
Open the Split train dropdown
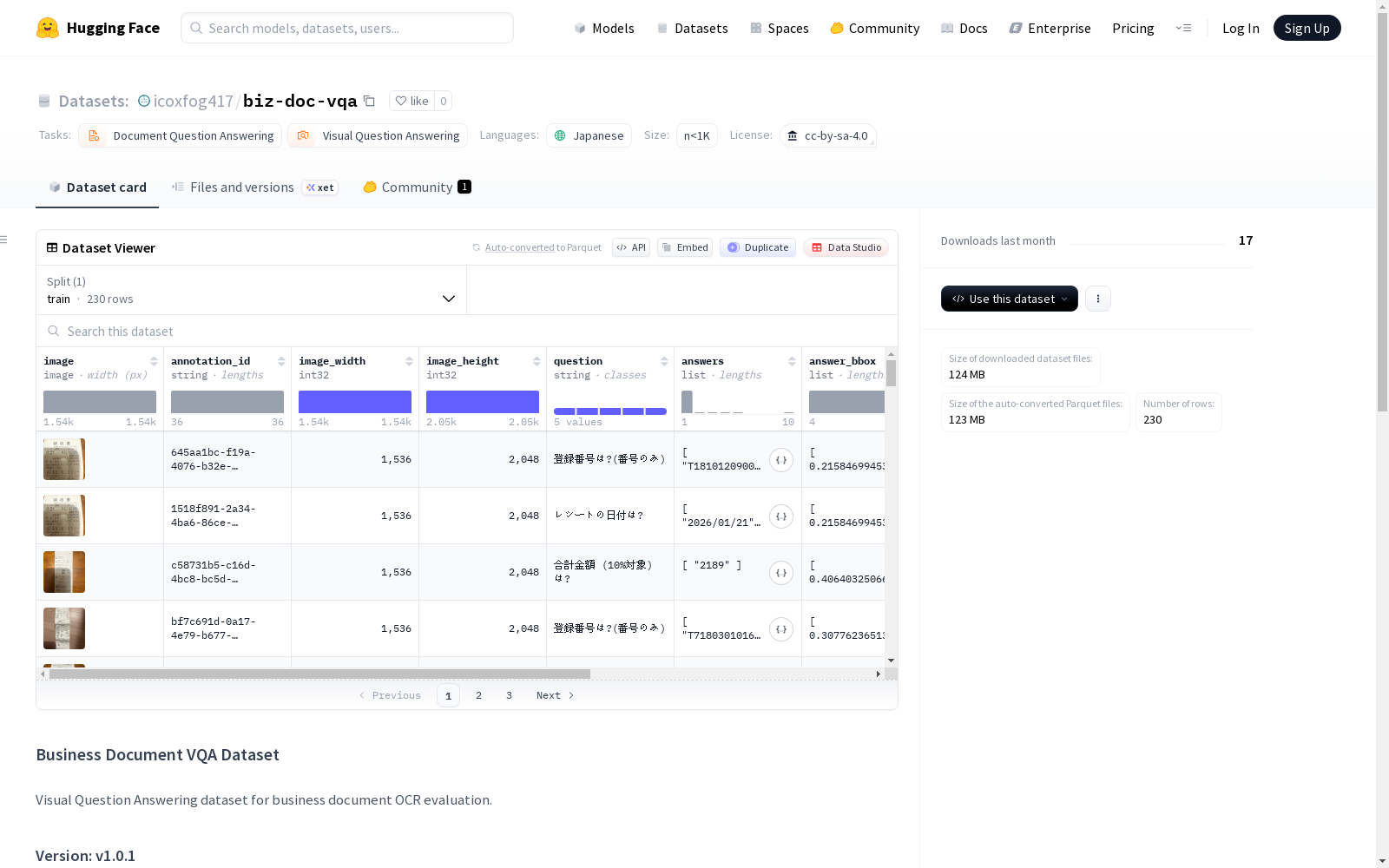click(x=252, y=290)
